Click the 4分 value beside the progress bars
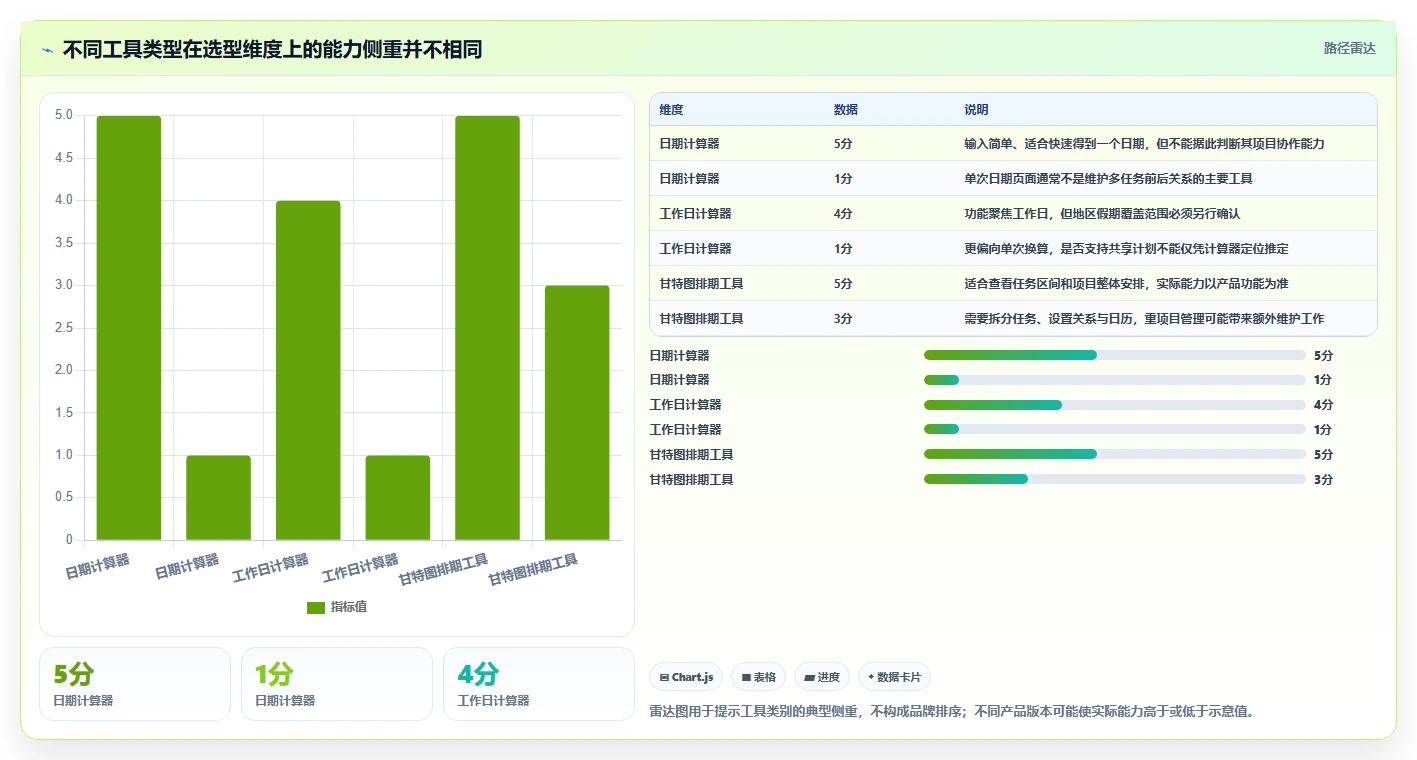 [1323, 405]
